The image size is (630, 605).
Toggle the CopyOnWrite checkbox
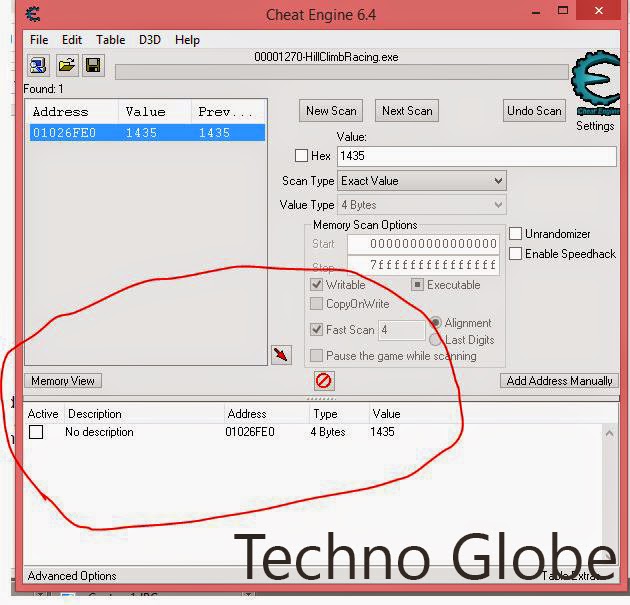tap(317, 304)
